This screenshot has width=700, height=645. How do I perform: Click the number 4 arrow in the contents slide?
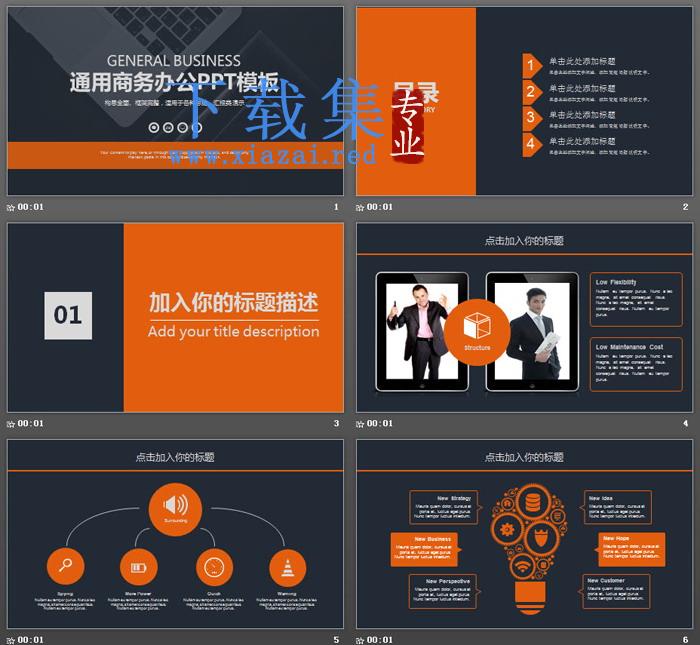tap(532, 145)
